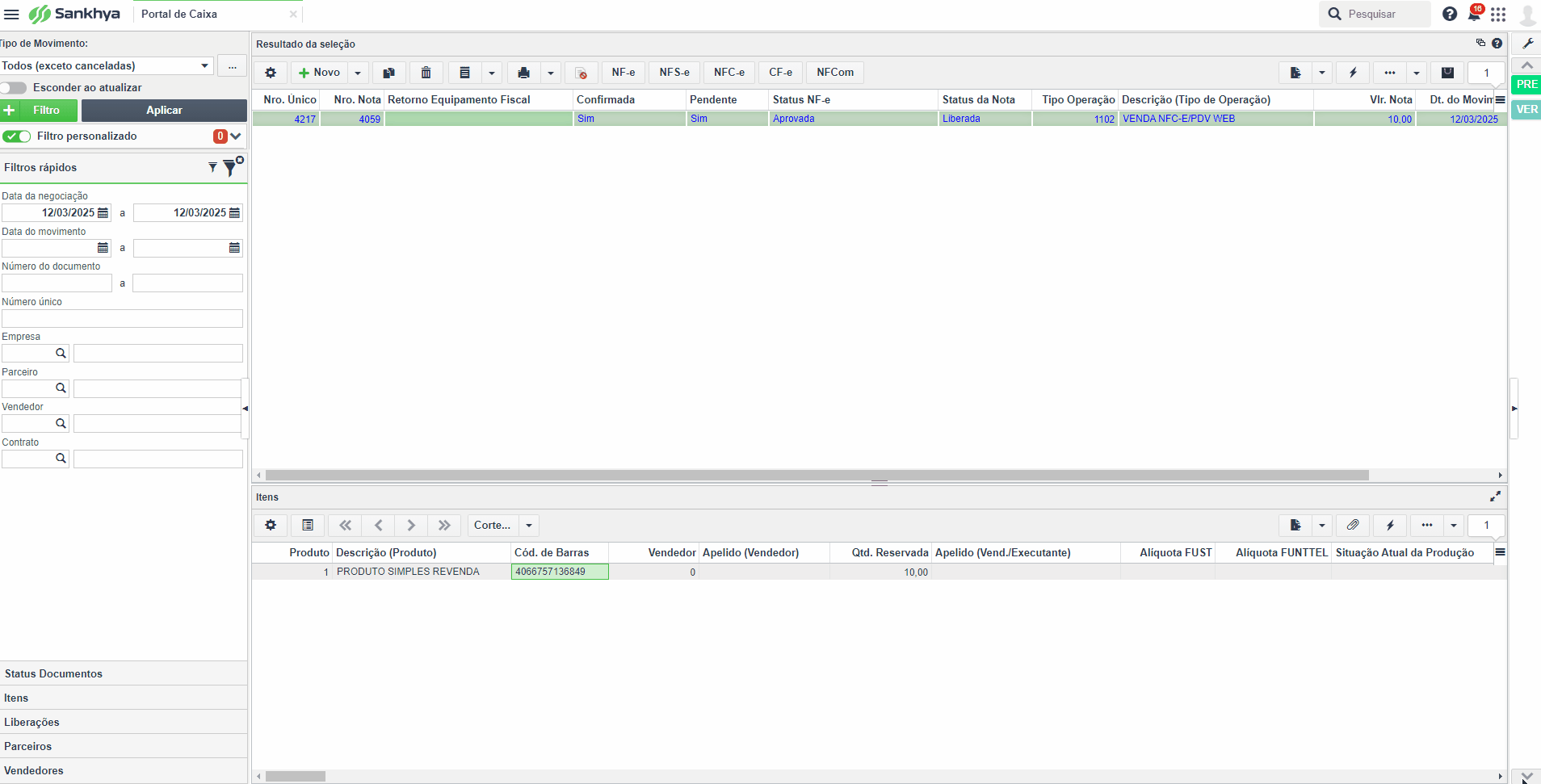Export results with the document export icon
1541x784 pixels.
[x=1295, y=73]
